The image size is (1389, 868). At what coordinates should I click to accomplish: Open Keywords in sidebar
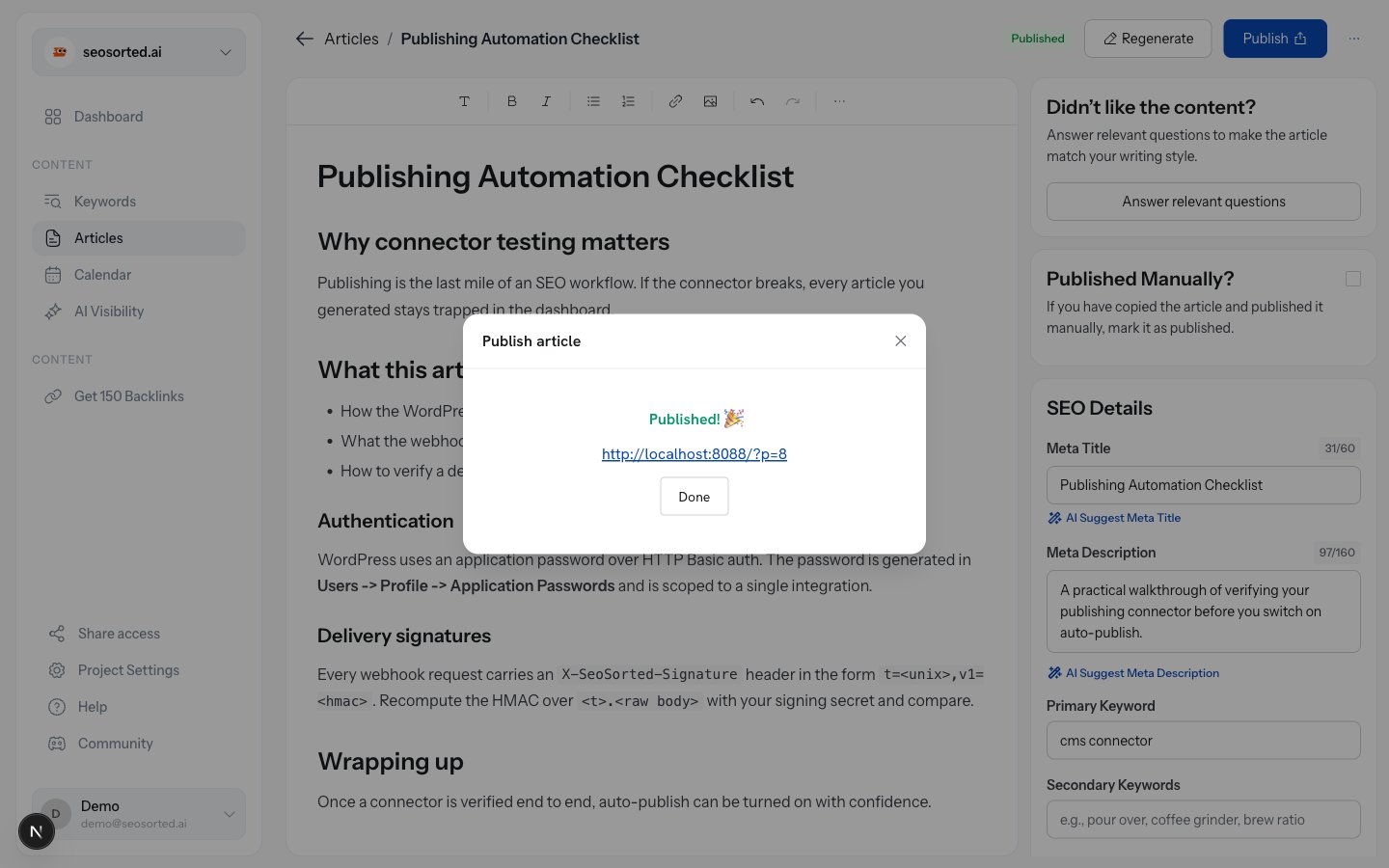pos(139,202)
